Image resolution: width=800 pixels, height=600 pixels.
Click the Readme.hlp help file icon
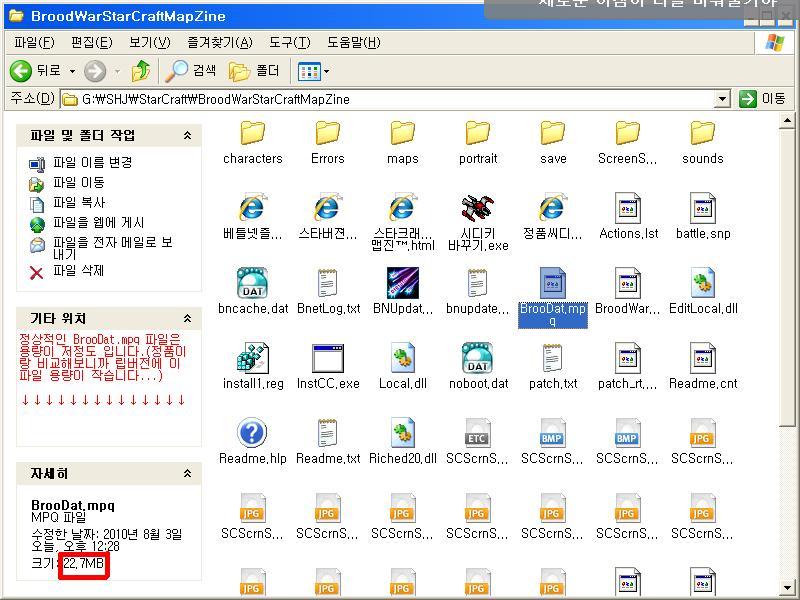point(252,433)
